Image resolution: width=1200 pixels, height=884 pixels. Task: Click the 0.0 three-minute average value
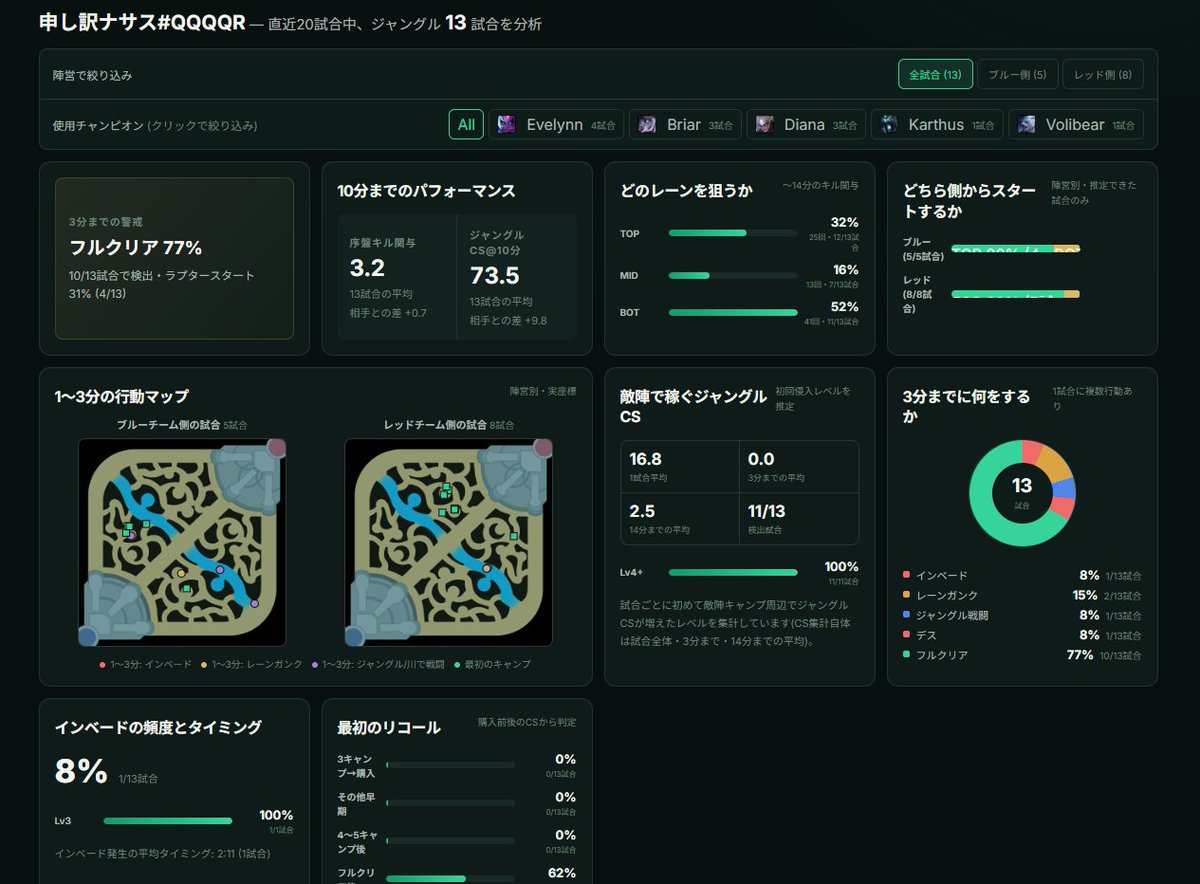click(x=761, y=459)
